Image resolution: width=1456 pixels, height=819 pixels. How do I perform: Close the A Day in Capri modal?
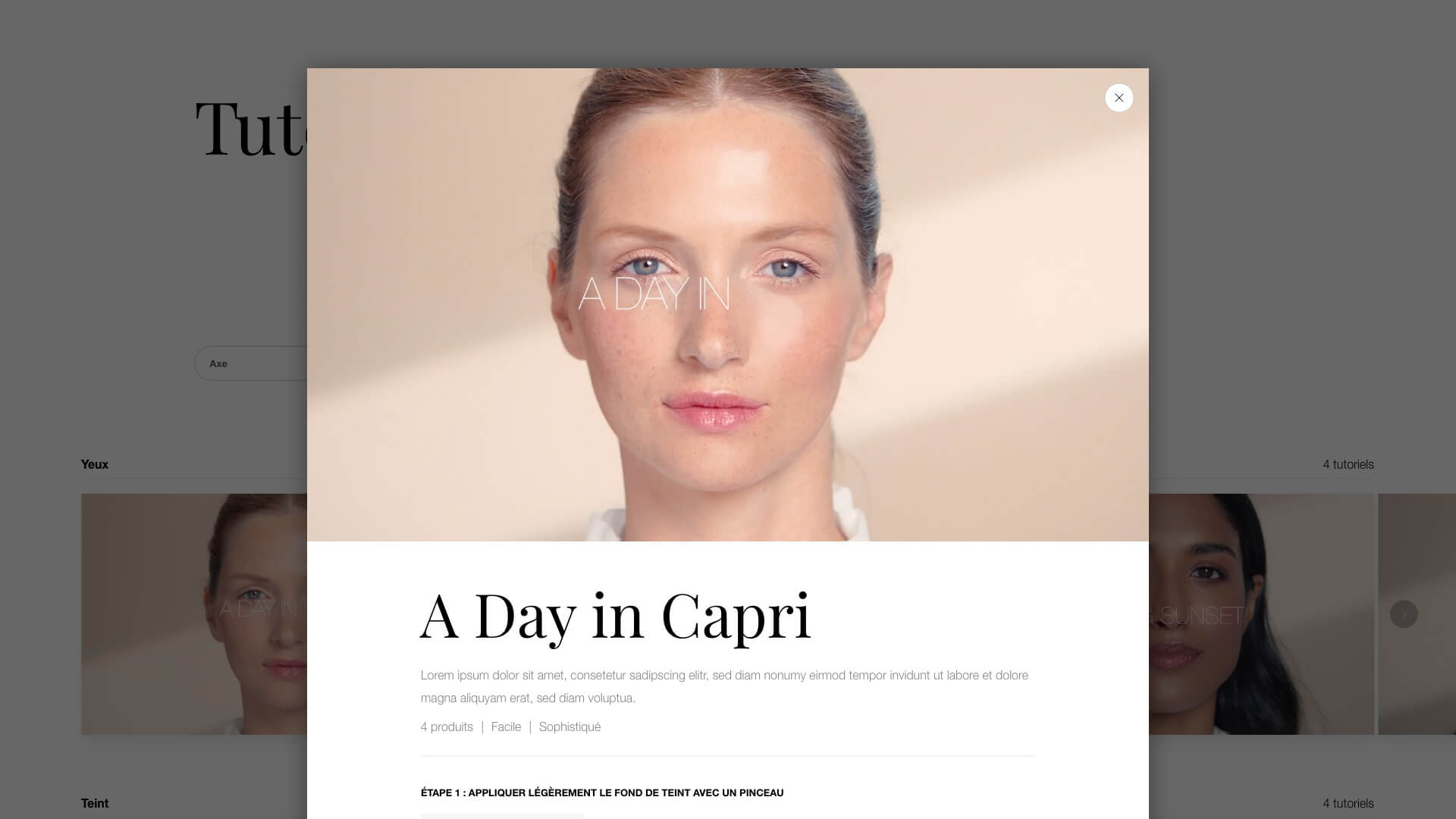click(1119, 98)
